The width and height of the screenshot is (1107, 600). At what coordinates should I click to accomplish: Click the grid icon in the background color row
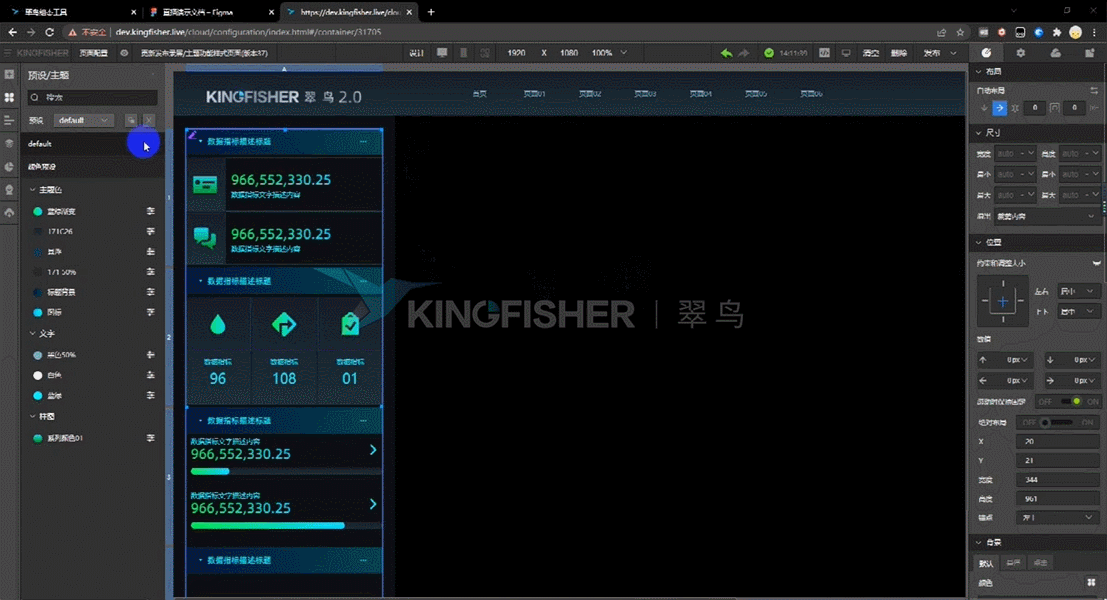pyautogui.click(x=1091, y=582)
